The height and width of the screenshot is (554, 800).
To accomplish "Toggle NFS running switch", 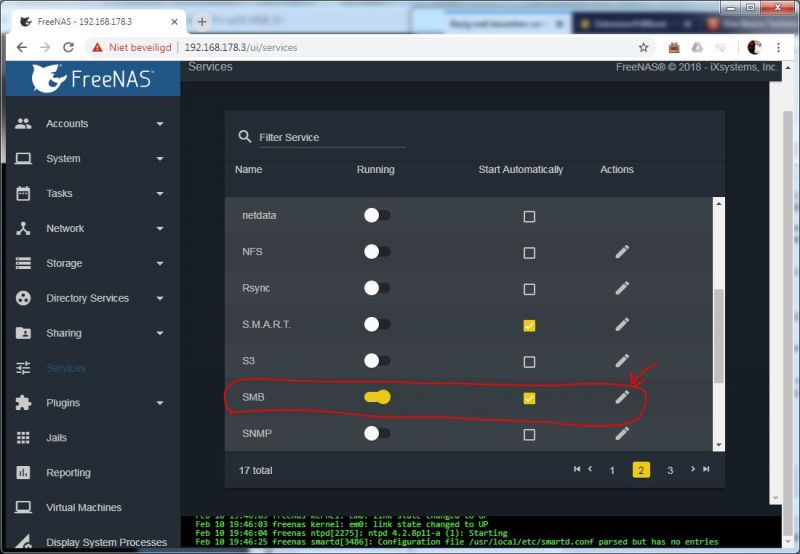I will click(x=377, y=251).
